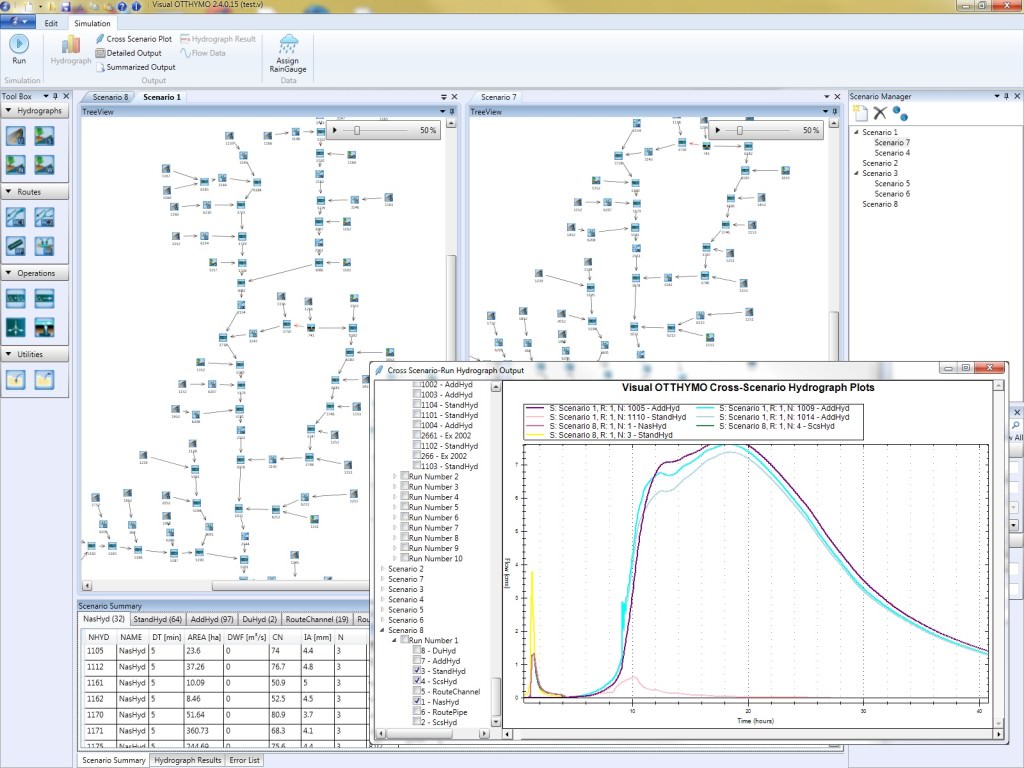Expand Run Number 5 in output tree
The width and height of the screenshot is (1024, 768).
[395, 507]
